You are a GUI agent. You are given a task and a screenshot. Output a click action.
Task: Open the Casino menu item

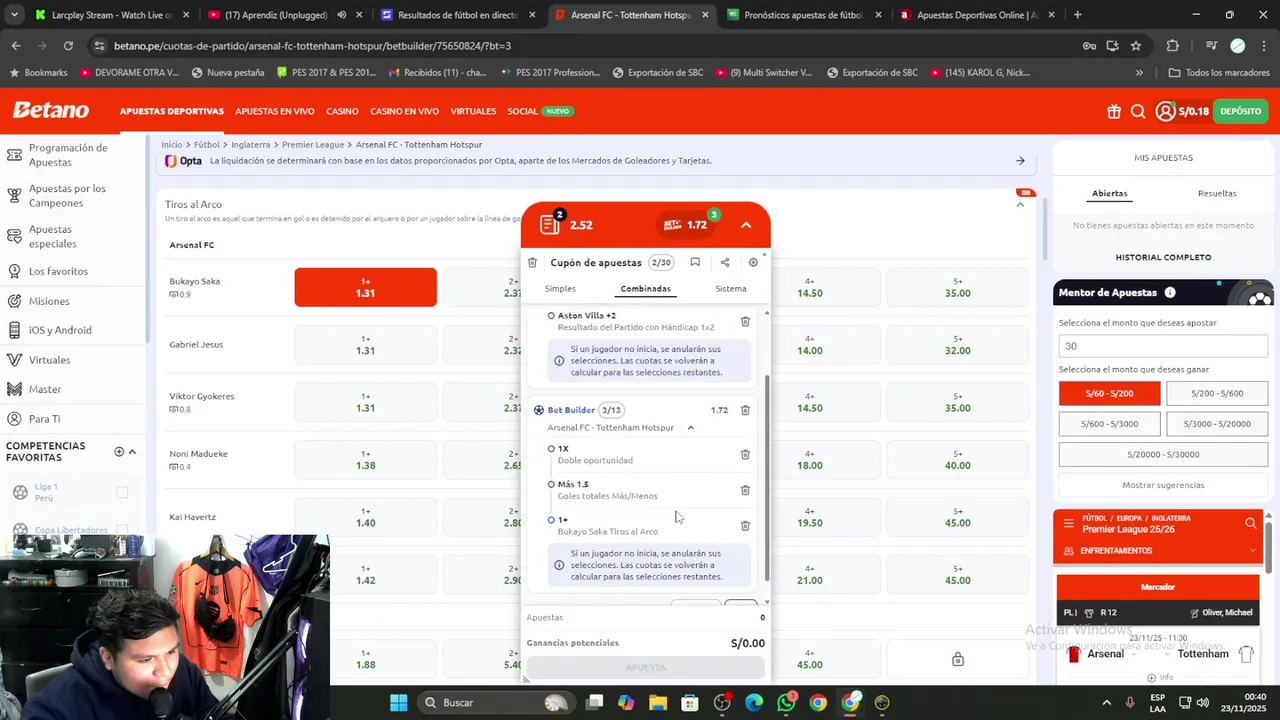tap(342, 111)
